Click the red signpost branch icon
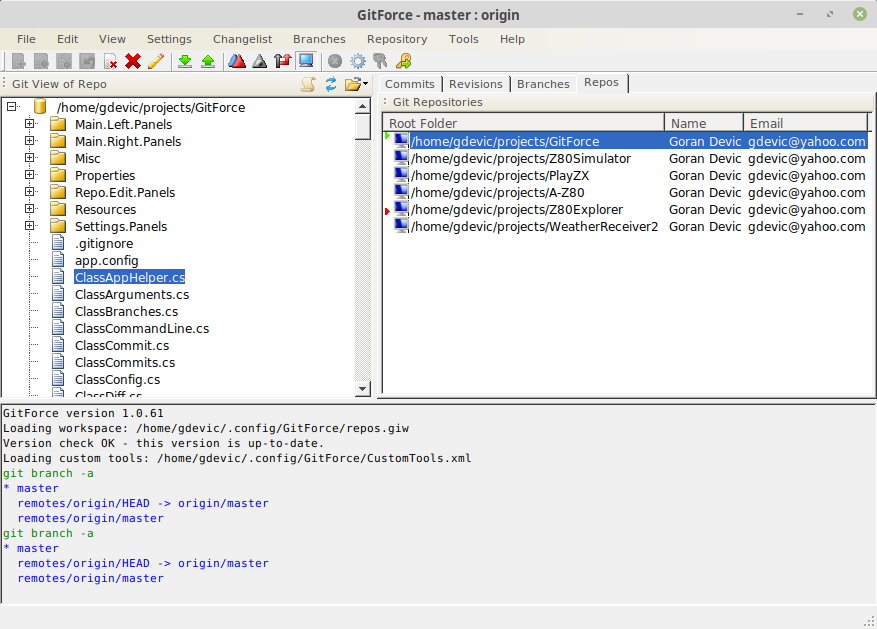The height and width of the screenshot is (629, 877). click(282, 61)
